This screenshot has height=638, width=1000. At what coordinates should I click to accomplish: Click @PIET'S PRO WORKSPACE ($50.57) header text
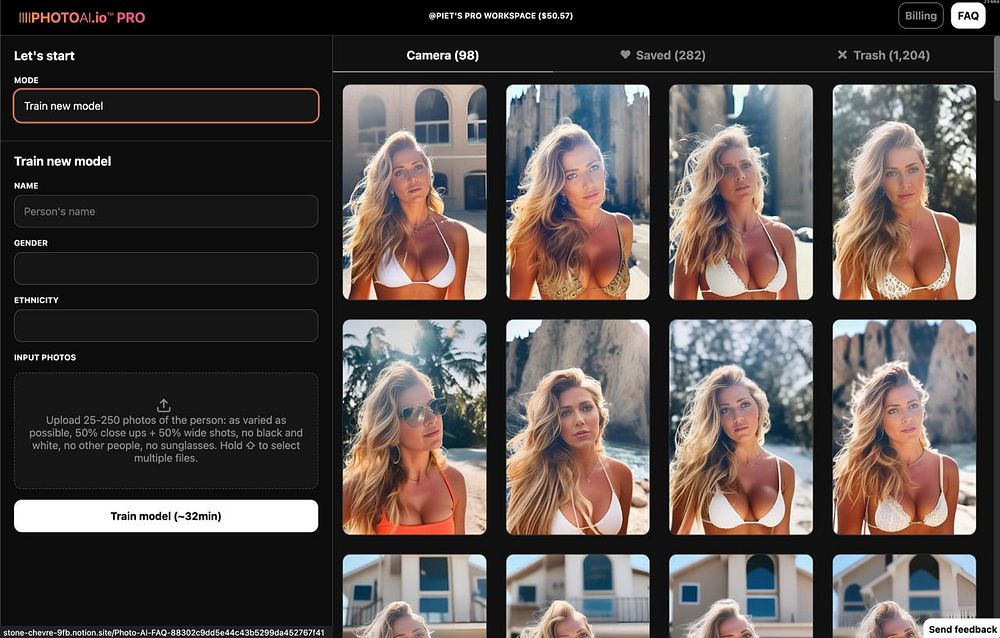[x=501, y=16]
